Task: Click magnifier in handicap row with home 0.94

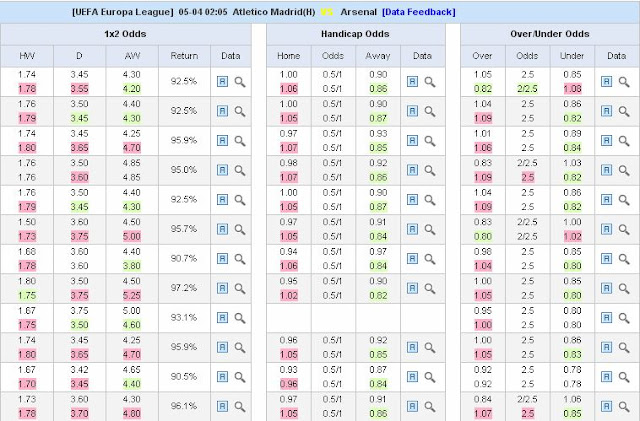Action: [x=430, y=258]
